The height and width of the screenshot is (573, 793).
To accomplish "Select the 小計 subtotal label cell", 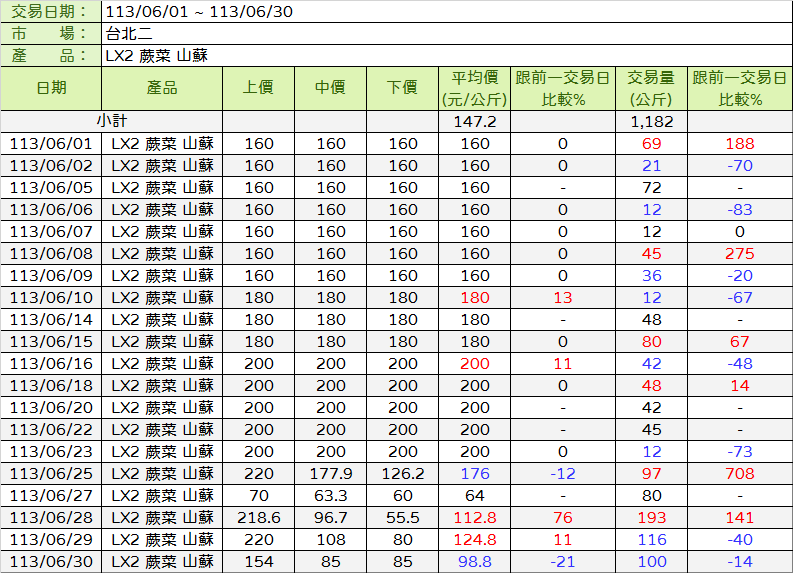I will 111,121.
